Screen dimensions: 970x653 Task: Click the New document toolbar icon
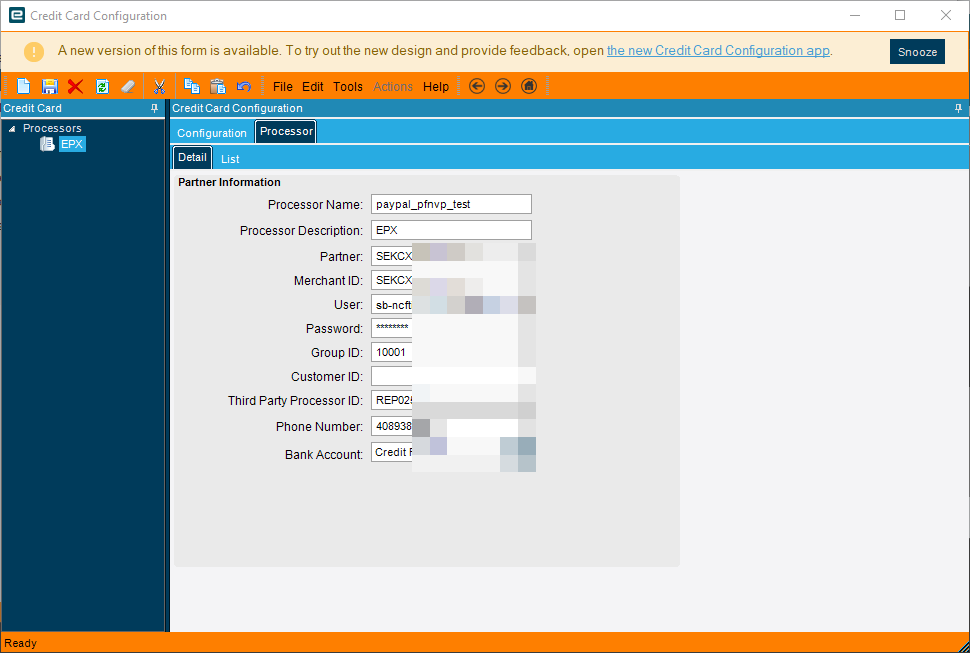point(24,87)
